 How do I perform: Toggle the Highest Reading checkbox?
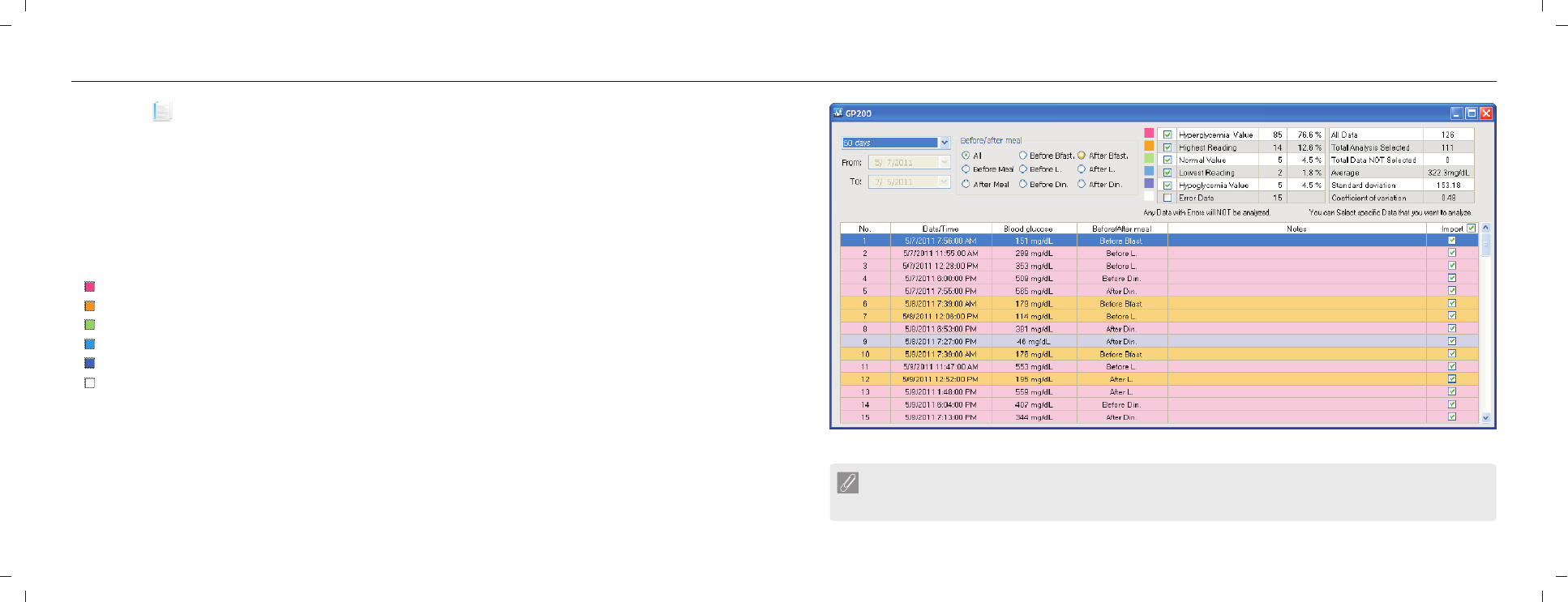tap(1167, 147)
